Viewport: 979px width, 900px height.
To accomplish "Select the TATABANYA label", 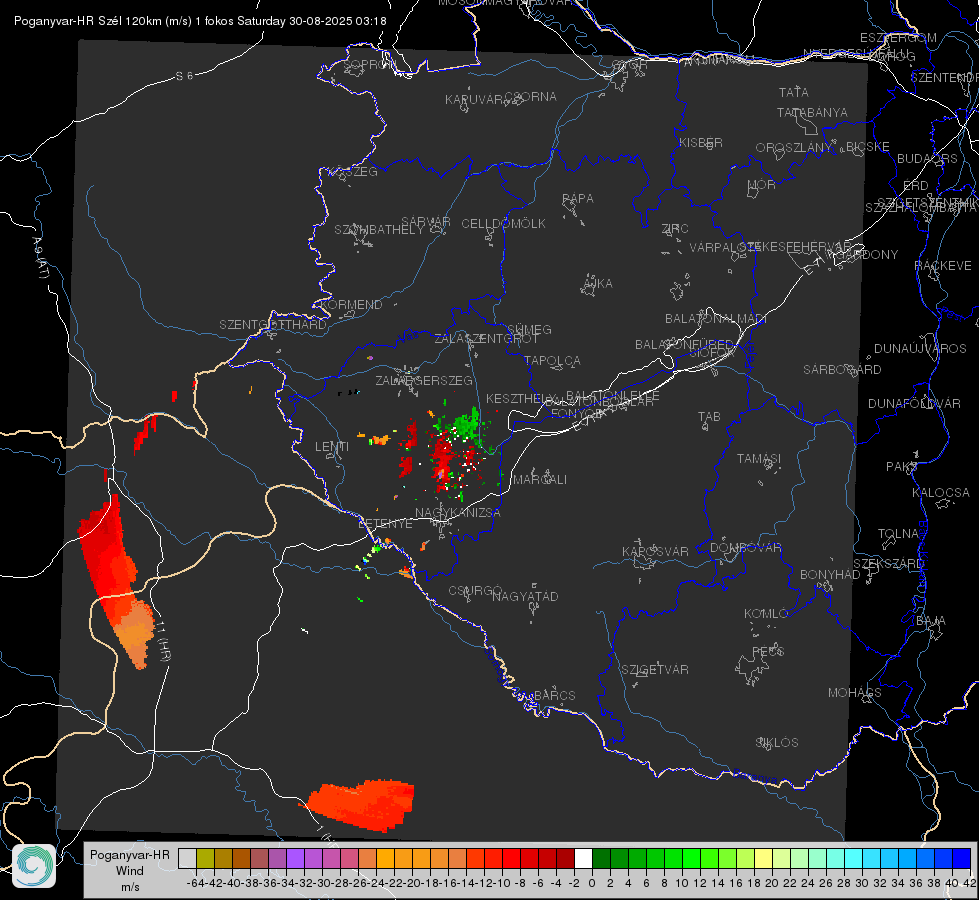I will pyautogui.click(x=812, y=112).
